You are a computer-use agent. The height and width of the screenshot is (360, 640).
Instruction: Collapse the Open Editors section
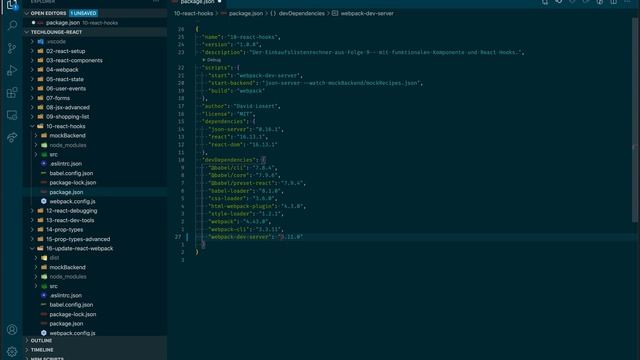[x=27, y=13]
